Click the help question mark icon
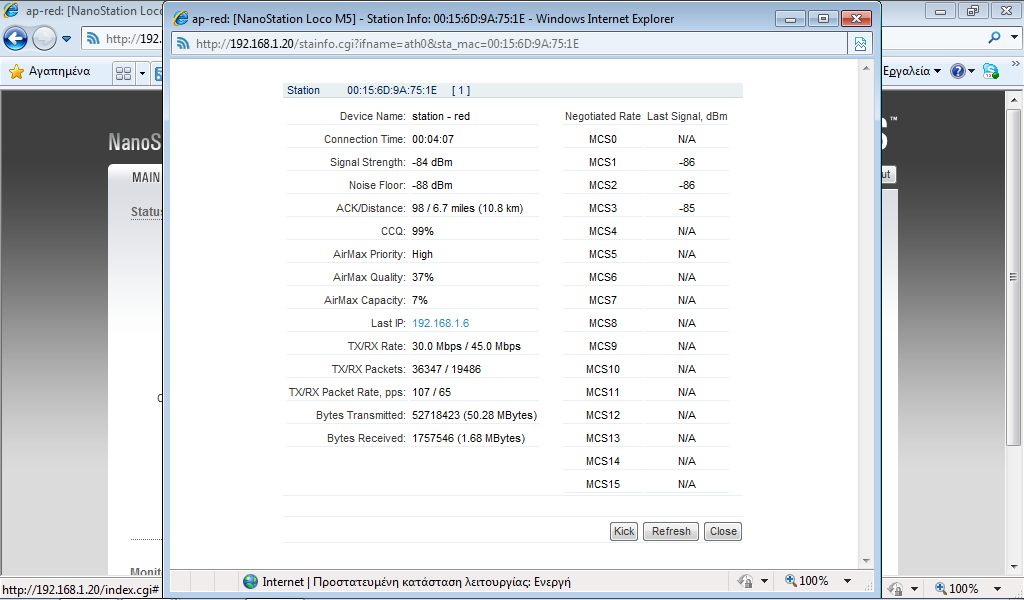Screen dimensions: 1024x600 click(957, 71)
